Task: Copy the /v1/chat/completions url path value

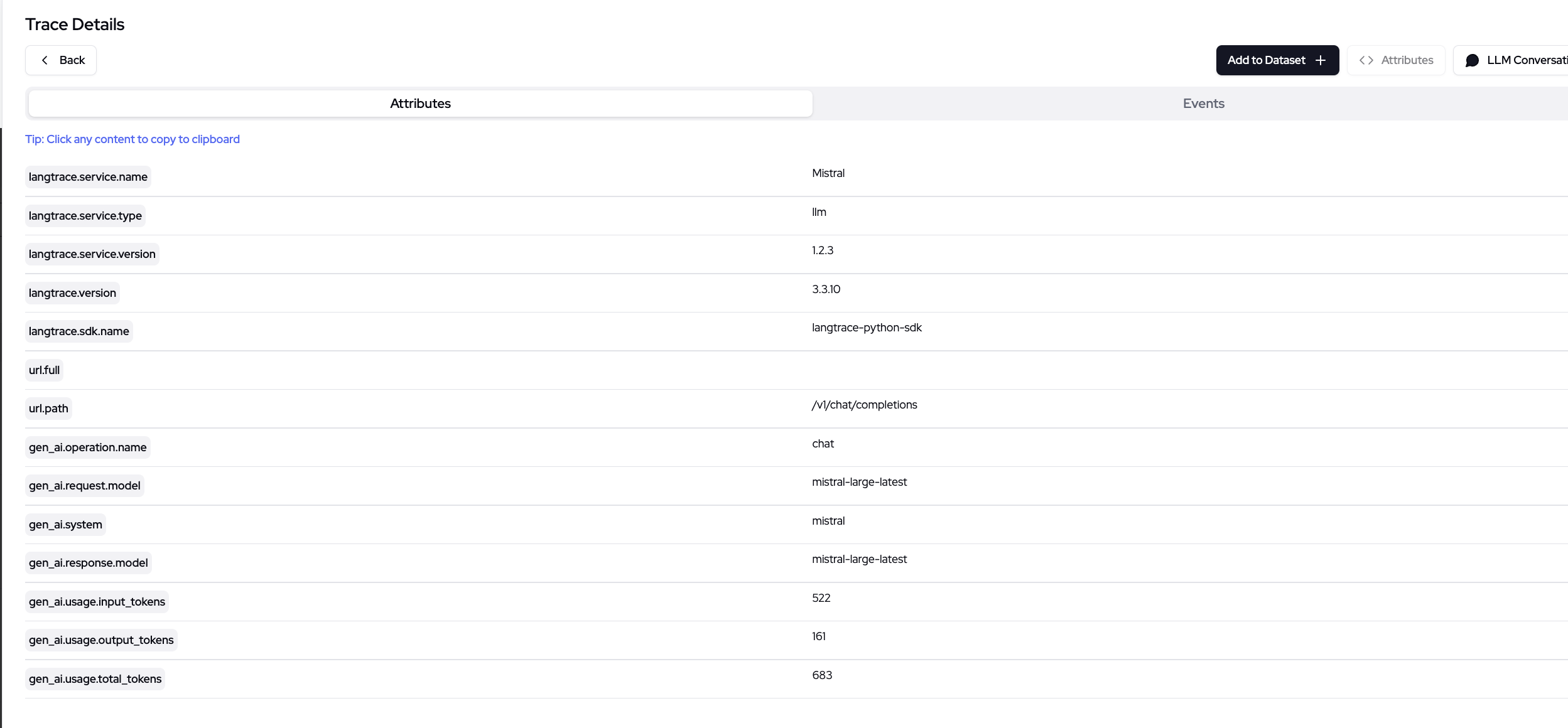Action: coord(864,405)
